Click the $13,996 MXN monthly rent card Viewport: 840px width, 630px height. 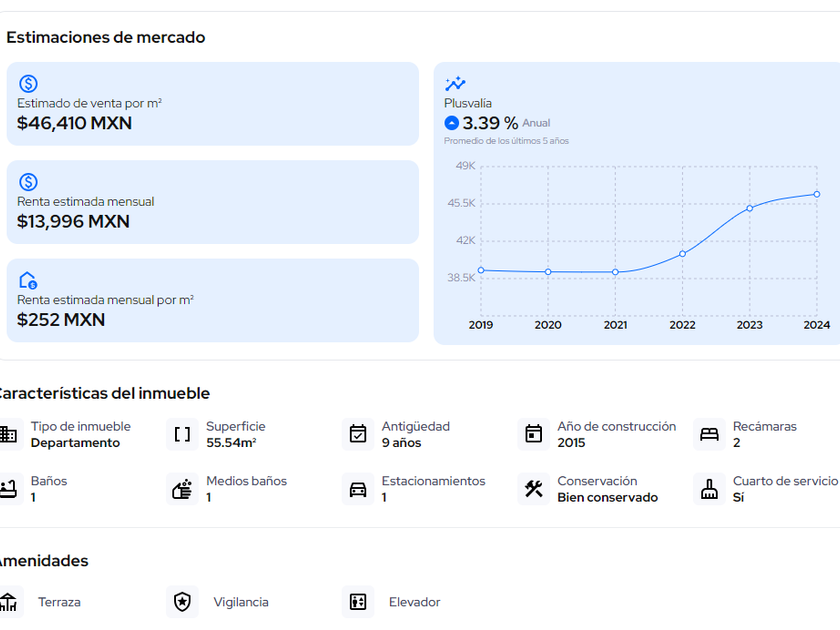[212, 202]
